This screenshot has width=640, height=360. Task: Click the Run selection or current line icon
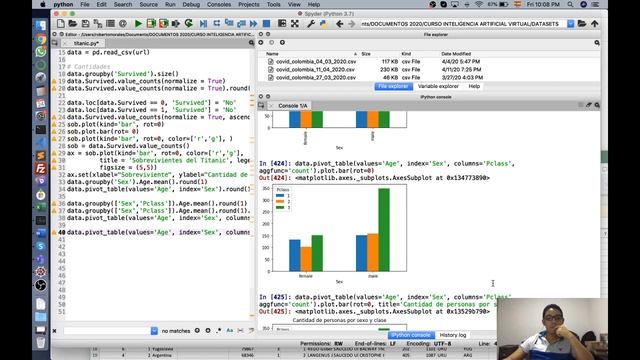click(x=176, y=24)
